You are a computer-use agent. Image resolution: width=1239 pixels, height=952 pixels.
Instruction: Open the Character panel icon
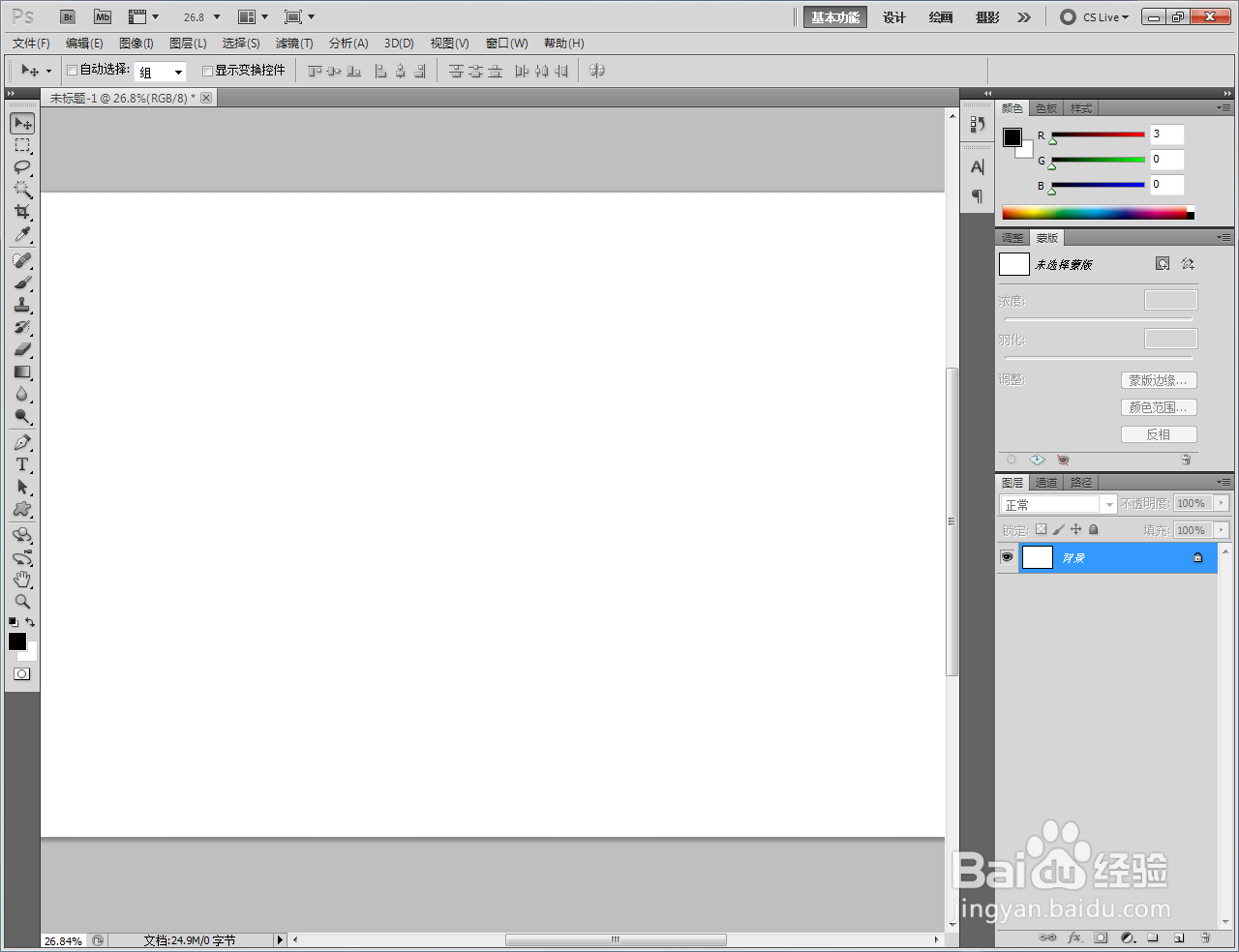(x=978, y=166)
